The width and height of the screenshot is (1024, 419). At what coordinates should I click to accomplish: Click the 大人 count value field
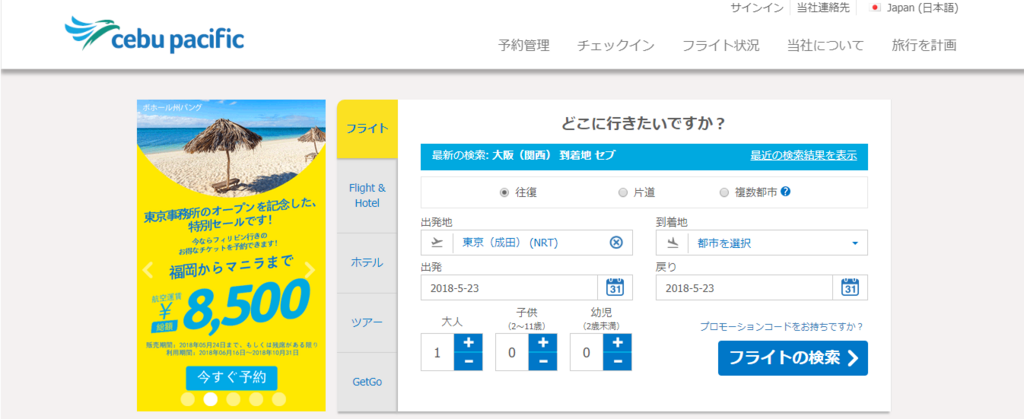(438, 352)
